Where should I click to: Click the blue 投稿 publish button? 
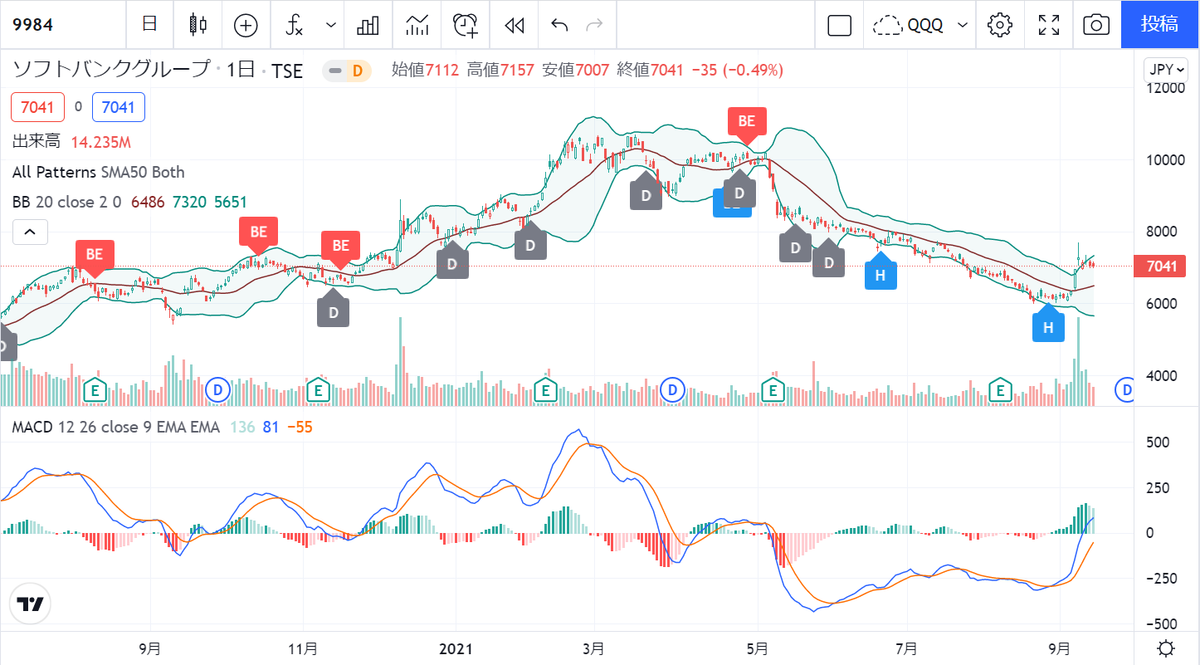1160,24
